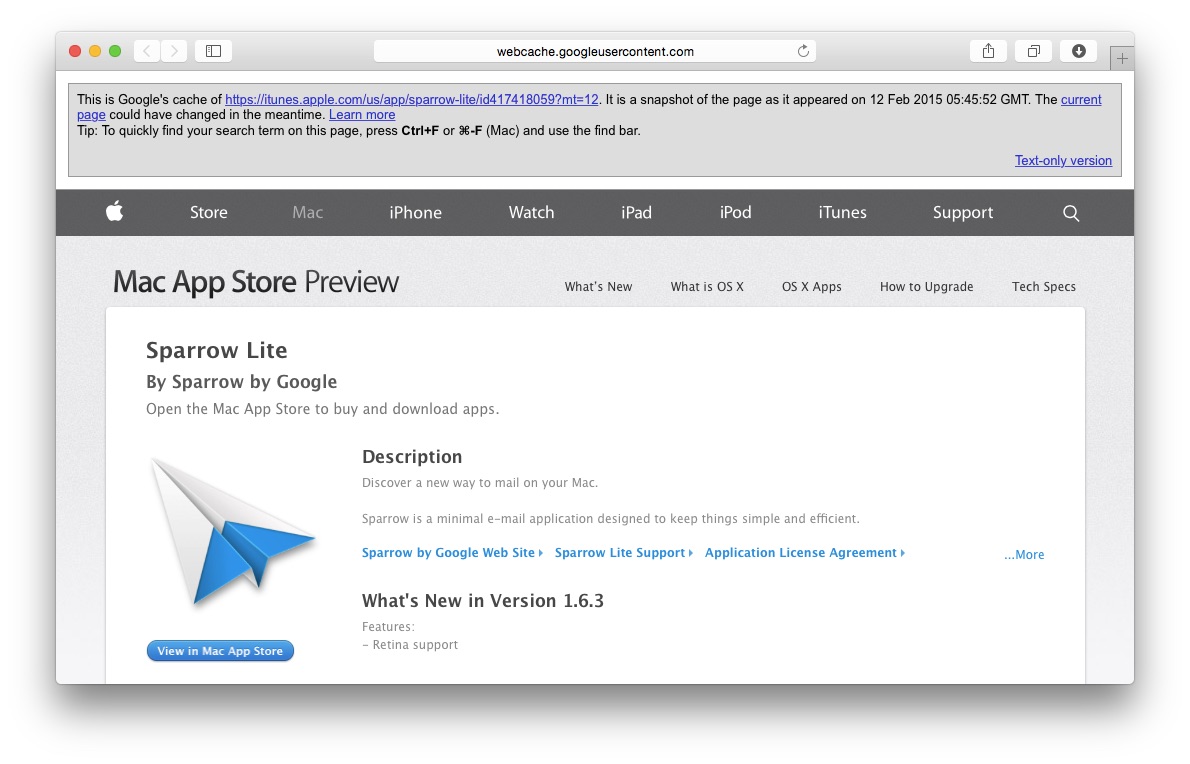Open the search magnifier in Apple nav
1190x764 pixels.
coord(1071,213)
